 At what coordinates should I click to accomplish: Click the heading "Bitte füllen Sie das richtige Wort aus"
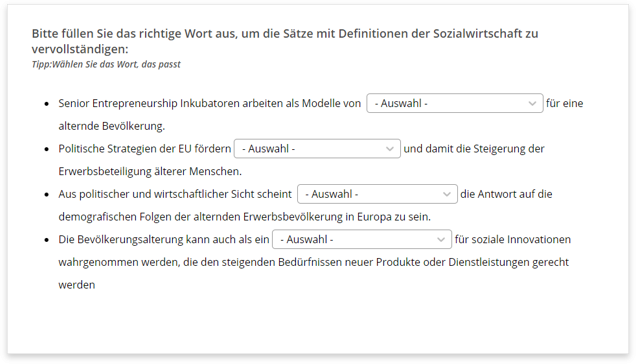pos(133,33)
